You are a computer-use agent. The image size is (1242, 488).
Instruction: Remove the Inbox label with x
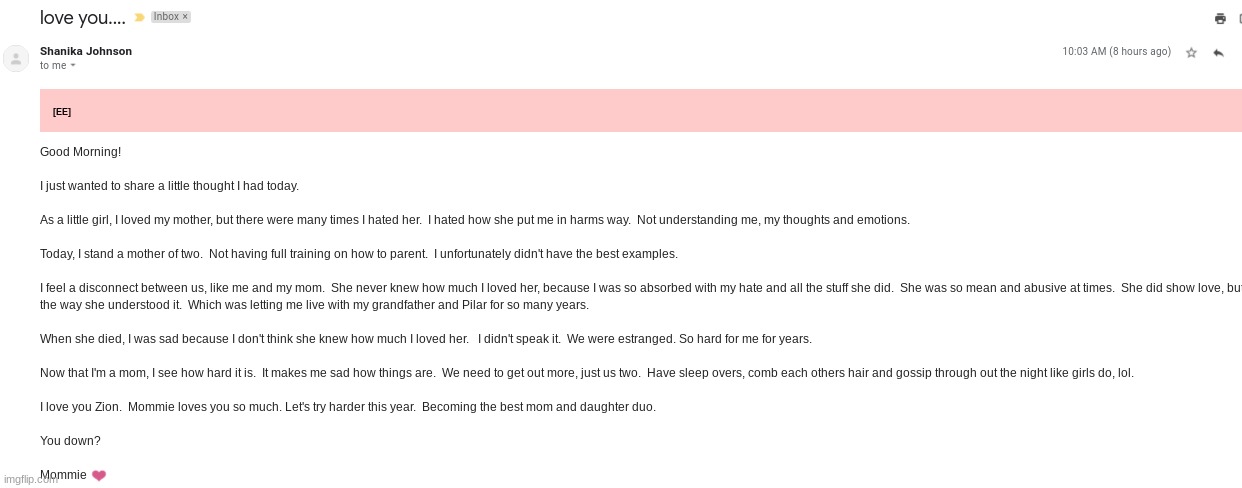185,17
